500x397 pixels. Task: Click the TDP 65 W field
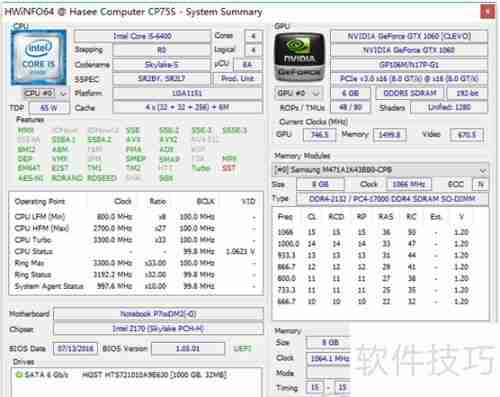[49, 108]
